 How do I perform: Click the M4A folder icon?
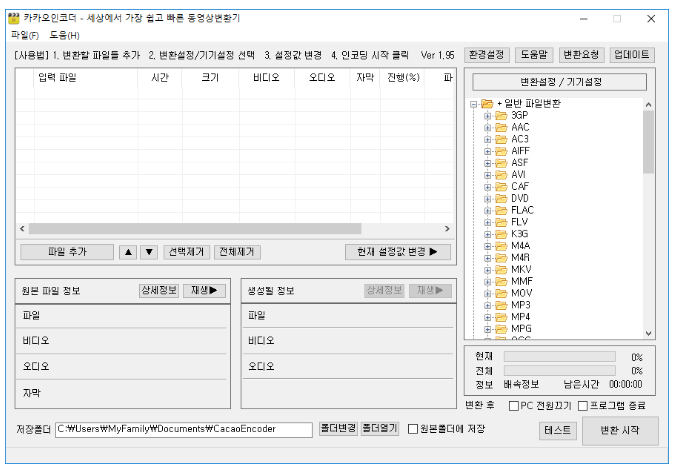coord(501,246)
